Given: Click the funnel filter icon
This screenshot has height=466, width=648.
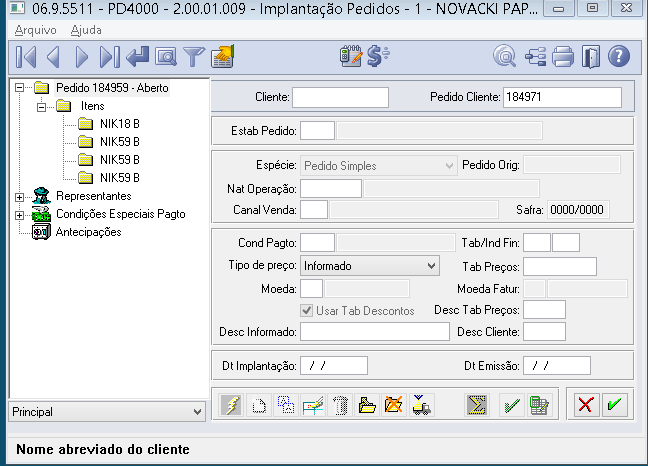Looking at the screenshot, I should 194,57.
